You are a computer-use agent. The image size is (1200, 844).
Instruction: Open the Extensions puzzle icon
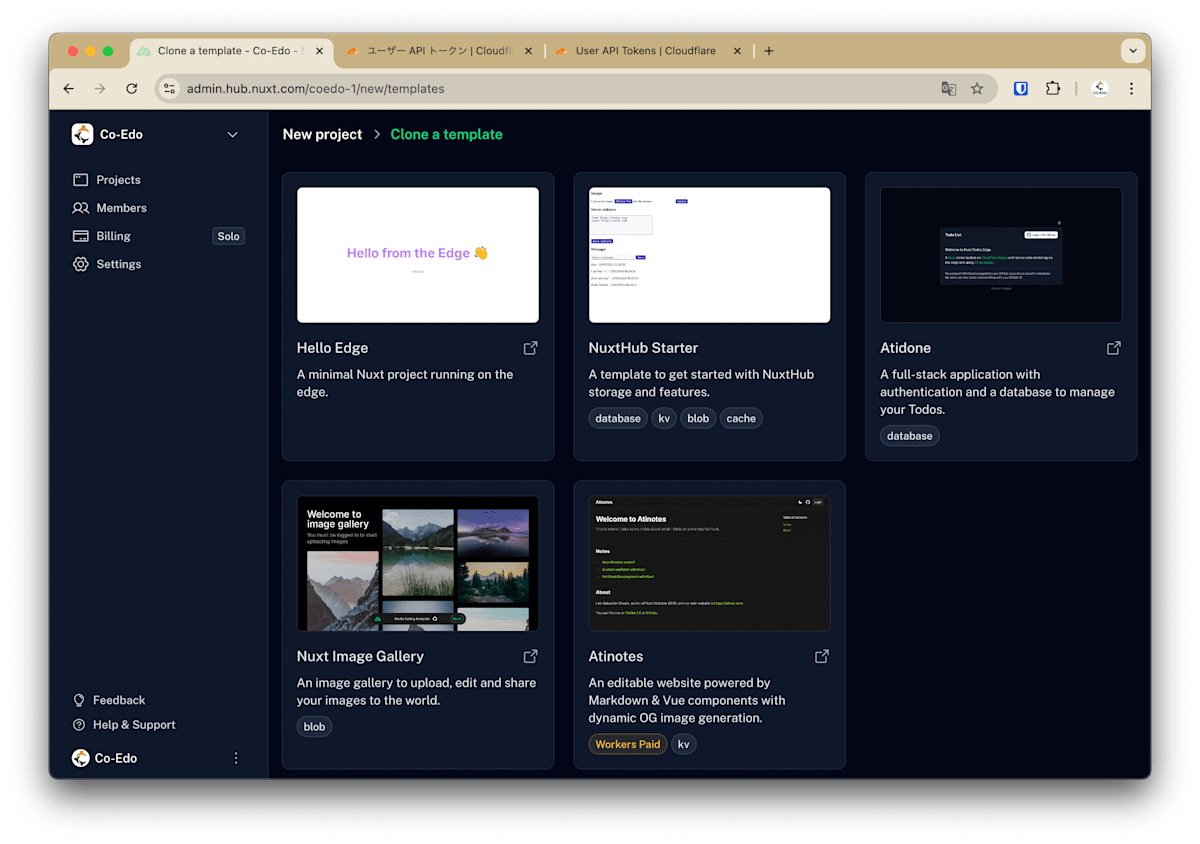pyautogui.click(x=1053, y=89)
